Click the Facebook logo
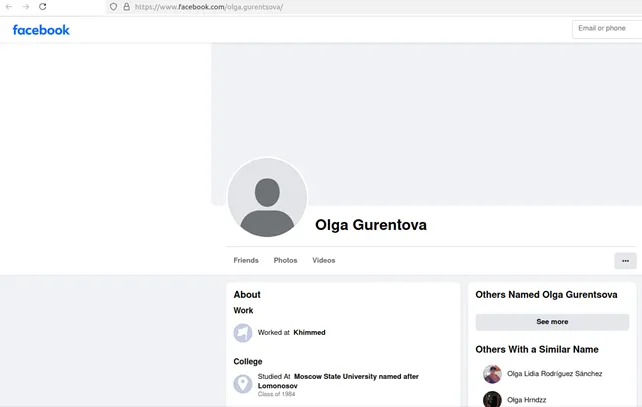The image size is (642, 407). pyautogui.click(x=41, y=30)
